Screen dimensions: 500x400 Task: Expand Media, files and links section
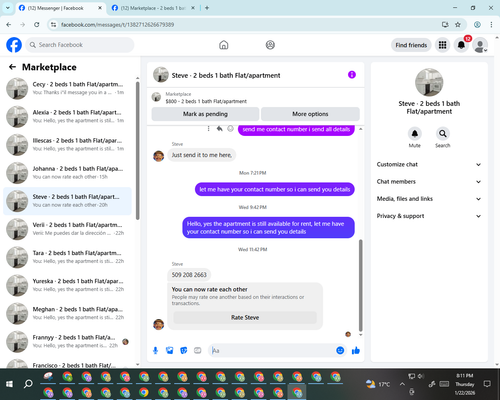coord(429,199)
